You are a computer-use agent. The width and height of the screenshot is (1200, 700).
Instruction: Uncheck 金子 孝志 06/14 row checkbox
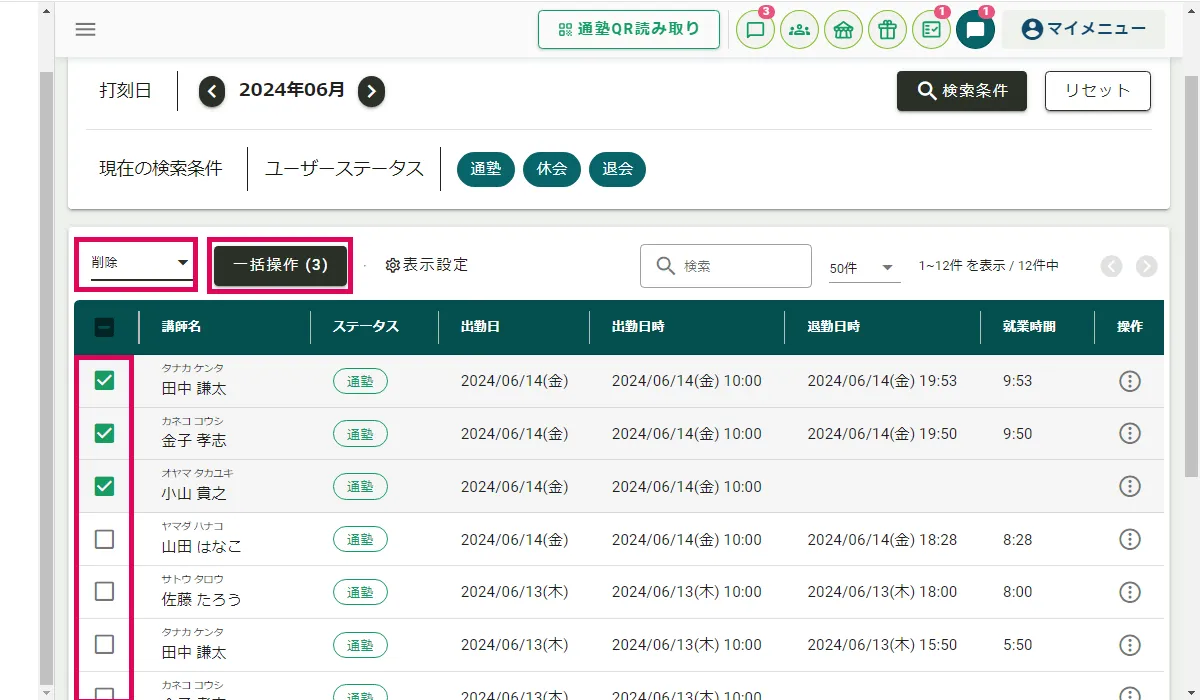click(x=104, y=433)
